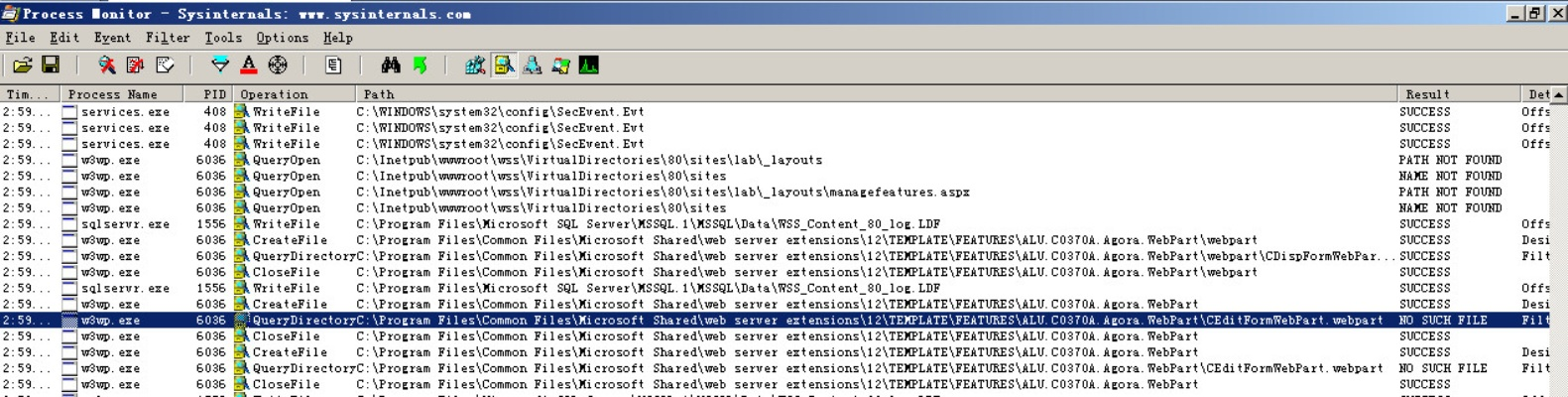Toggle Show File System Activity icon
This screenshot has height=397, width=1568.
504,66
